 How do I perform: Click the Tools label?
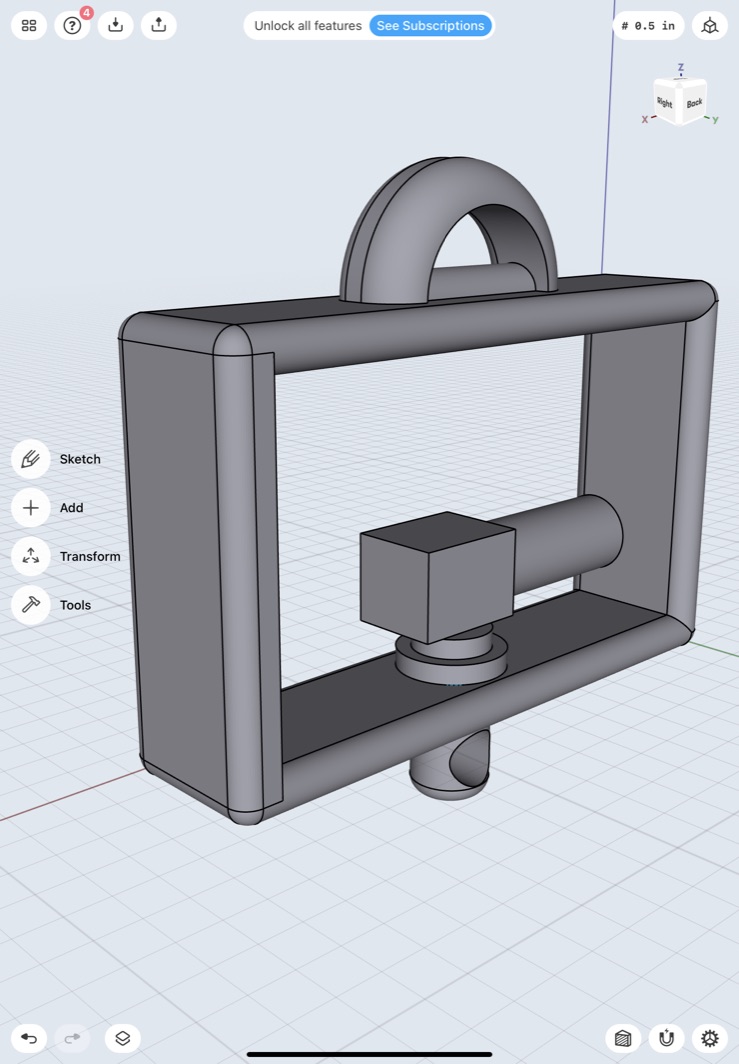75,605
